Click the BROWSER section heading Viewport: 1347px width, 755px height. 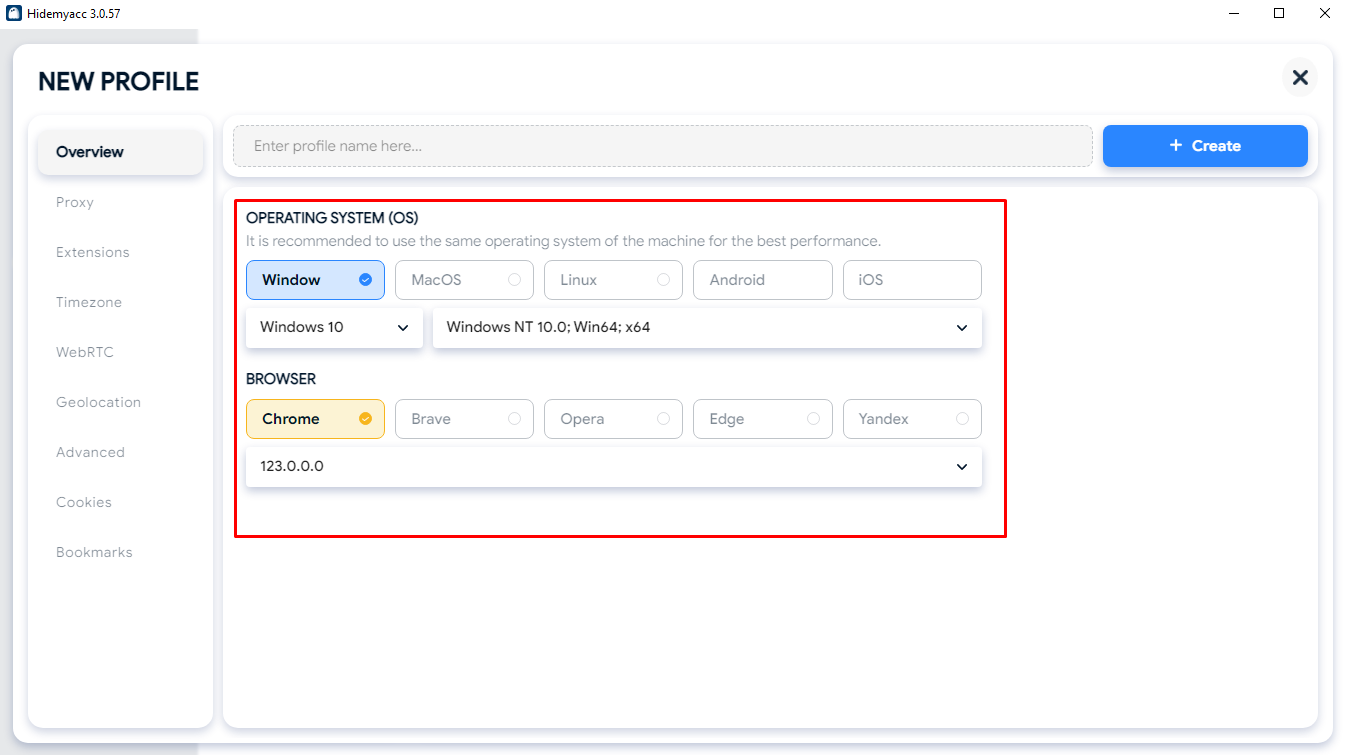(281, 379)
